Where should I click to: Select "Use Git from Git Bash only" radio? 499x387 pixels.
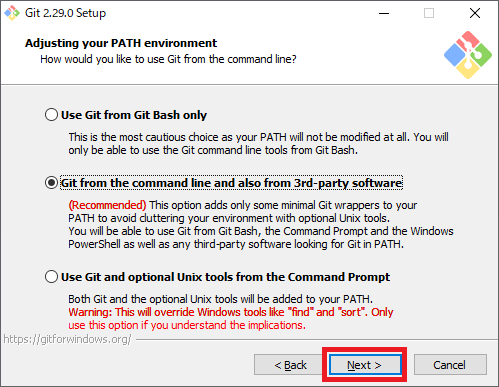coord(51,115)
